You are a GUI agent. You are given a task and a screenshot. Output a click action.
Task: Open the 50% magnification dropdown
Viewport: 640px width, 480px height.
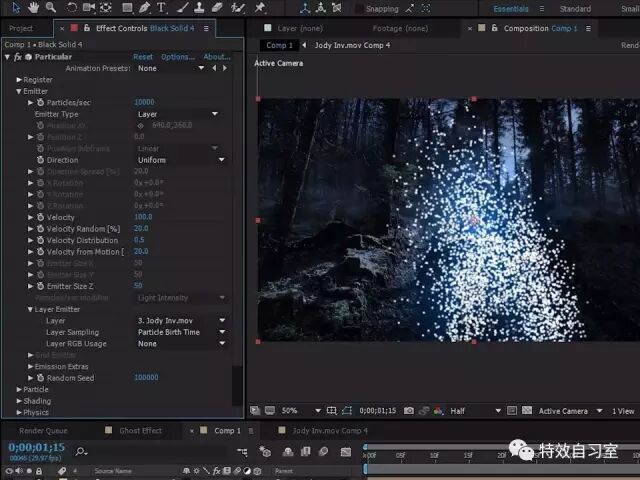point(301,411)
